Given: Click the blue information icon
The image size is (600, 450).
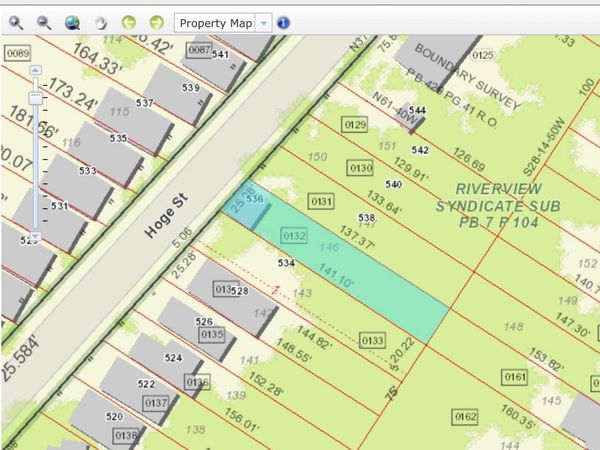Looking at the screenshot, I should pos(283,22).
